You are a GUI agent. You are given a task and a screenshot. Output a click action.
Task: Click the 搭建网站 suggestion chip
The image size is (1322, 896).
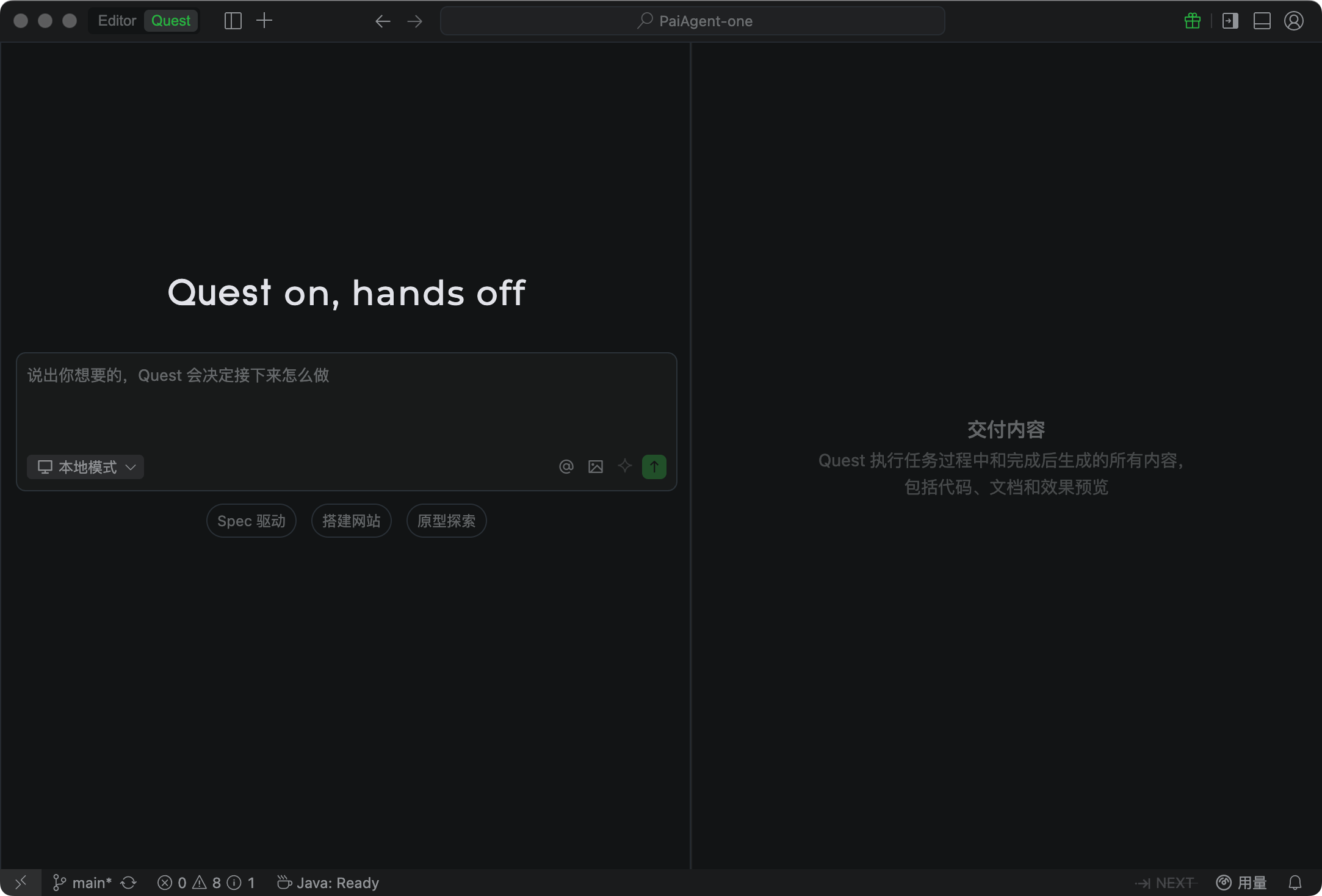click(x=351, y=521)
